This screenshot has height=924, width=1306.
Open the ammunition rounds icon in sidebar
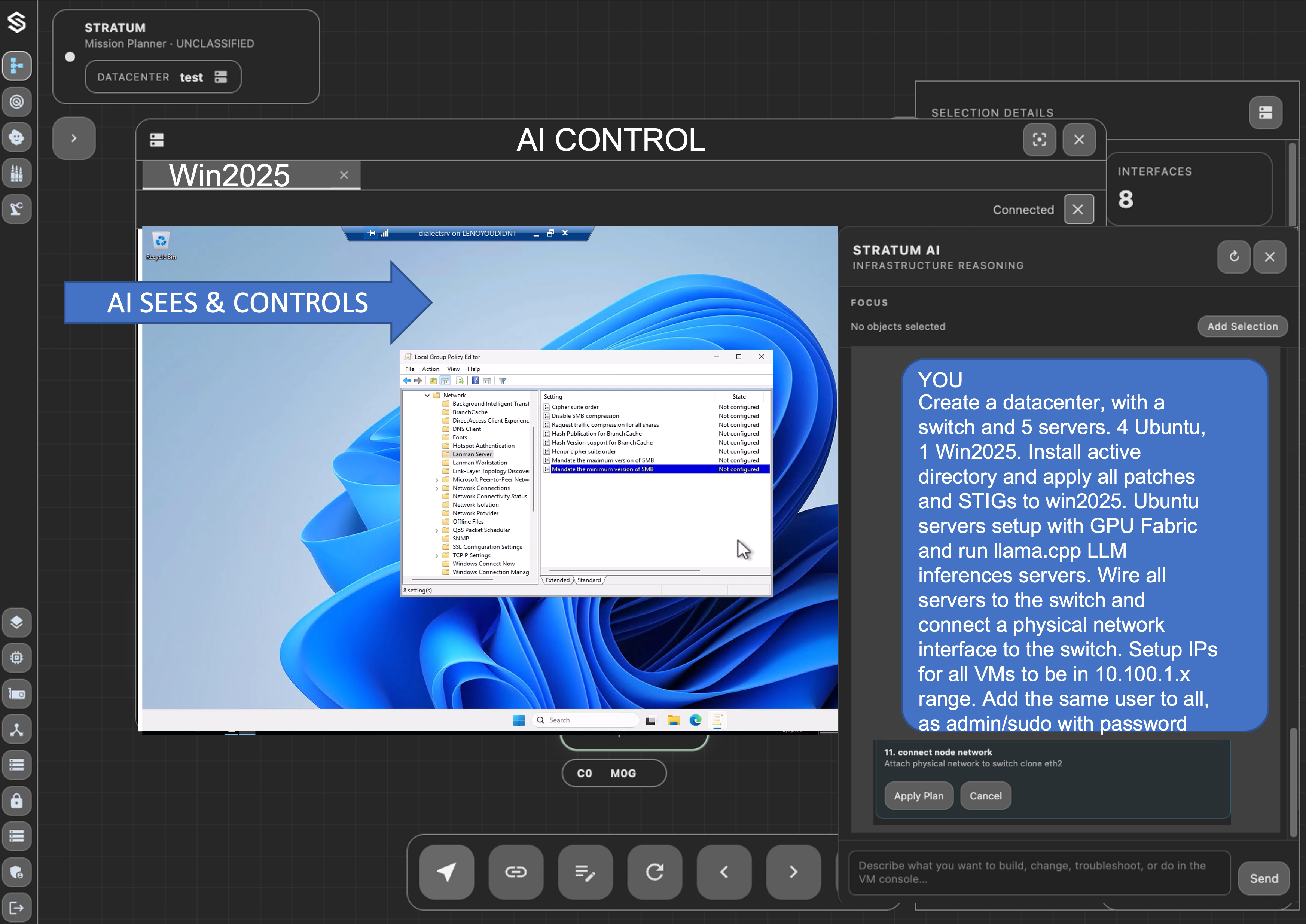(16, 173)
